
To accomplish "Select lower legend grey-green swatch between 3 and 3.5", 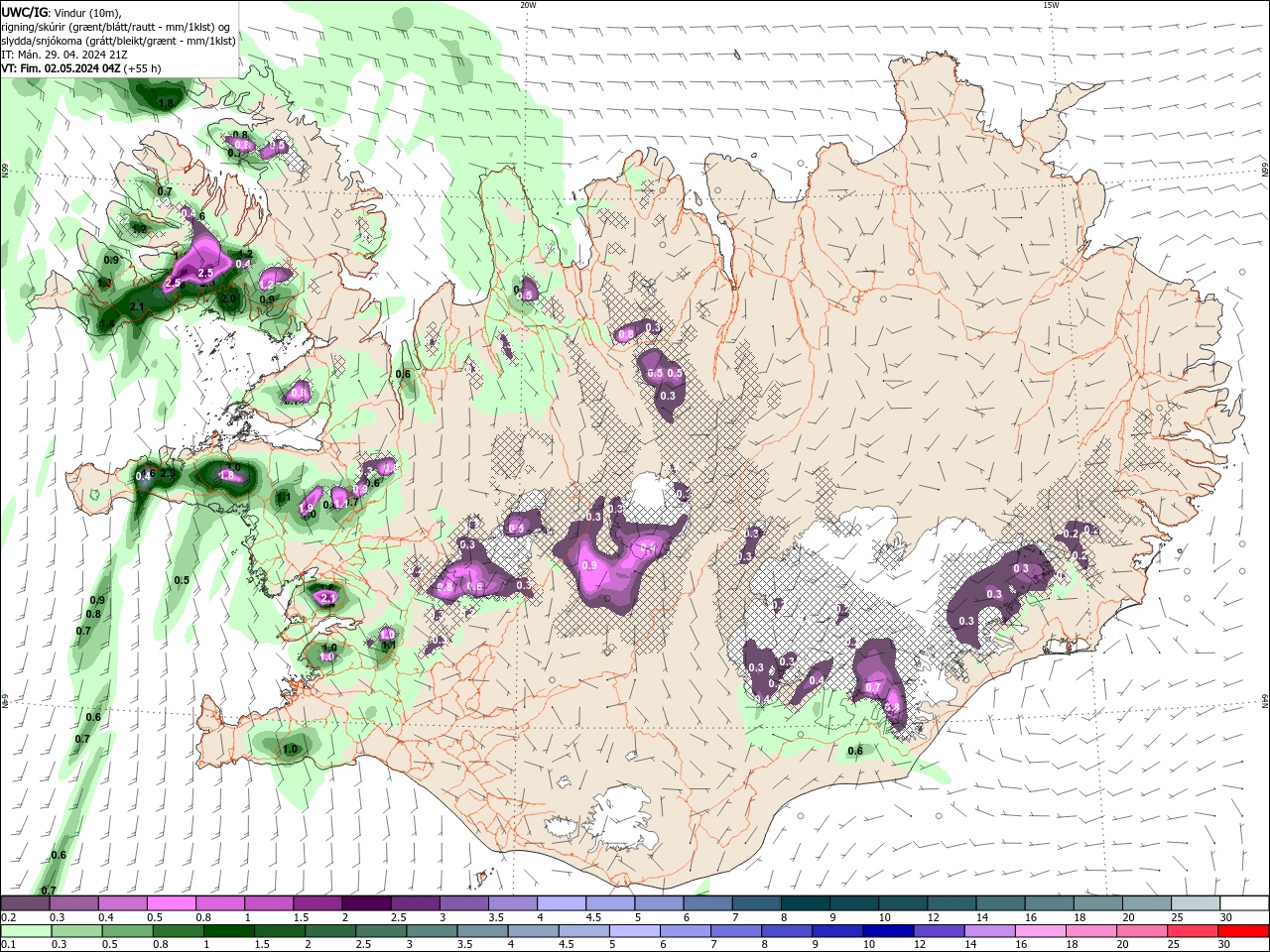I will pos(431,931).
